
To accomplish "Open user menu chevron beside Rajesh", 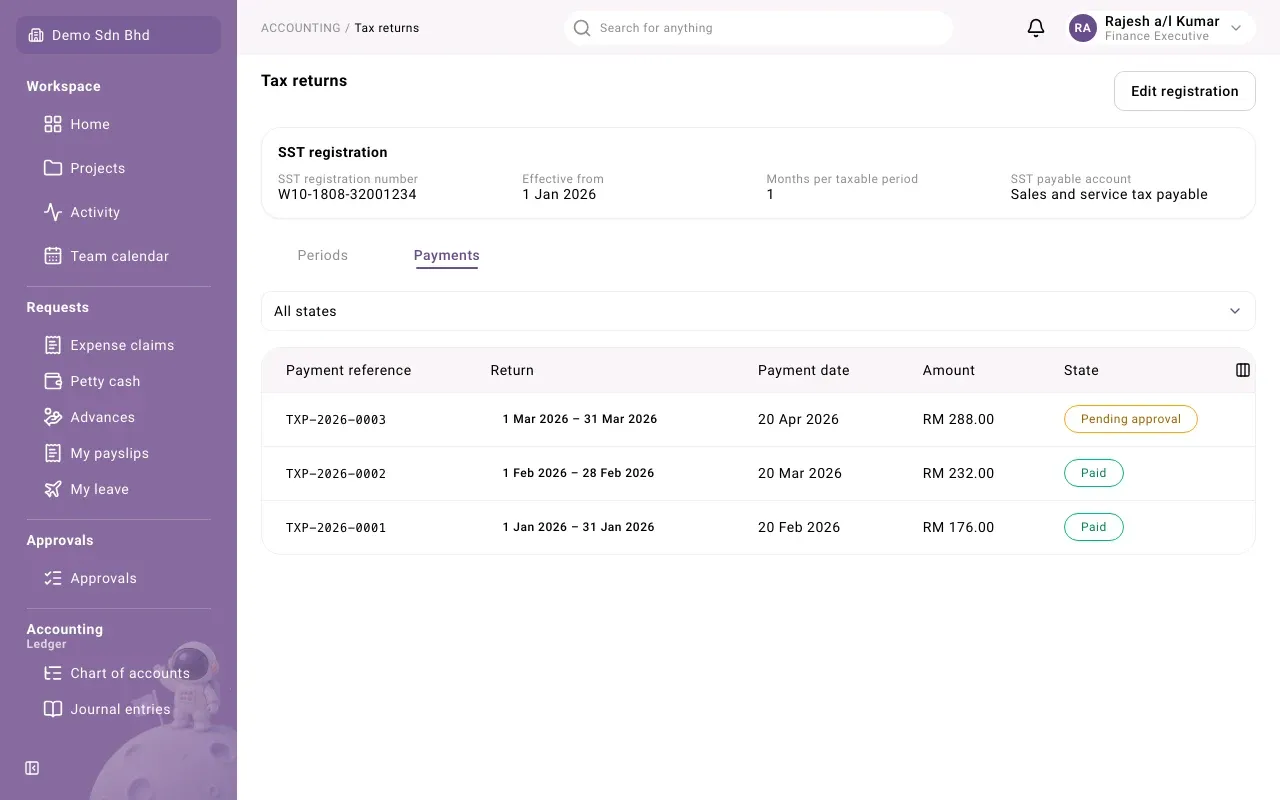I will pos(1236,28).
